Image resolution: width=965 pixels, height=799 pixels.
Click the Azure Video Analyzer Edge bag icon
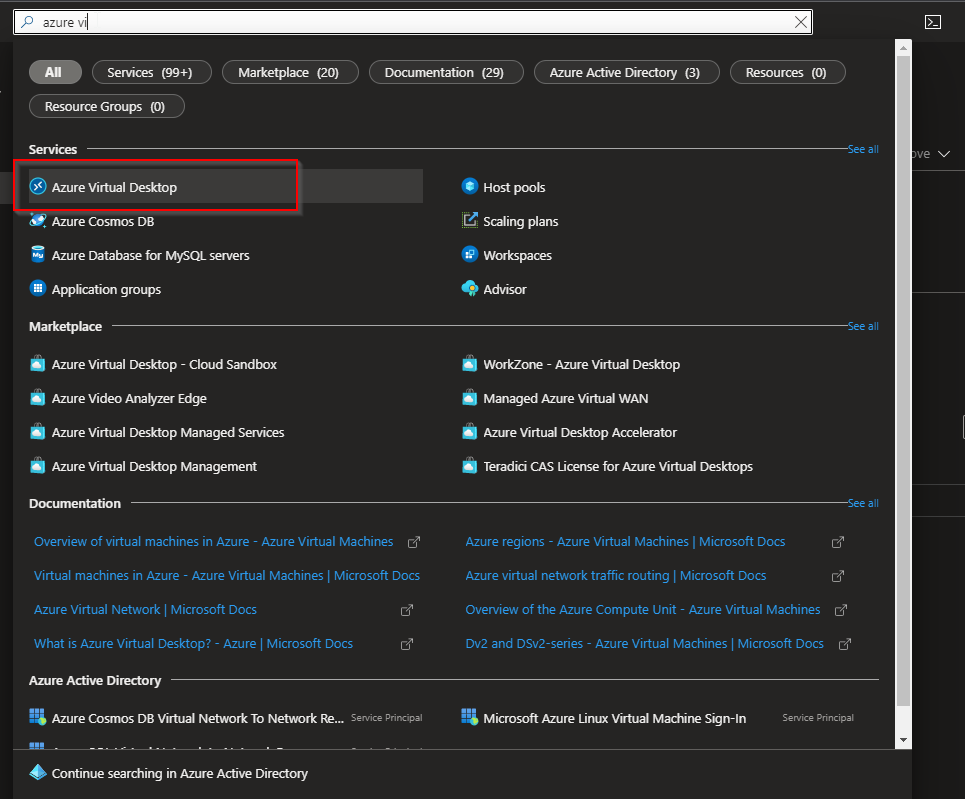click(x=38, y=398)
